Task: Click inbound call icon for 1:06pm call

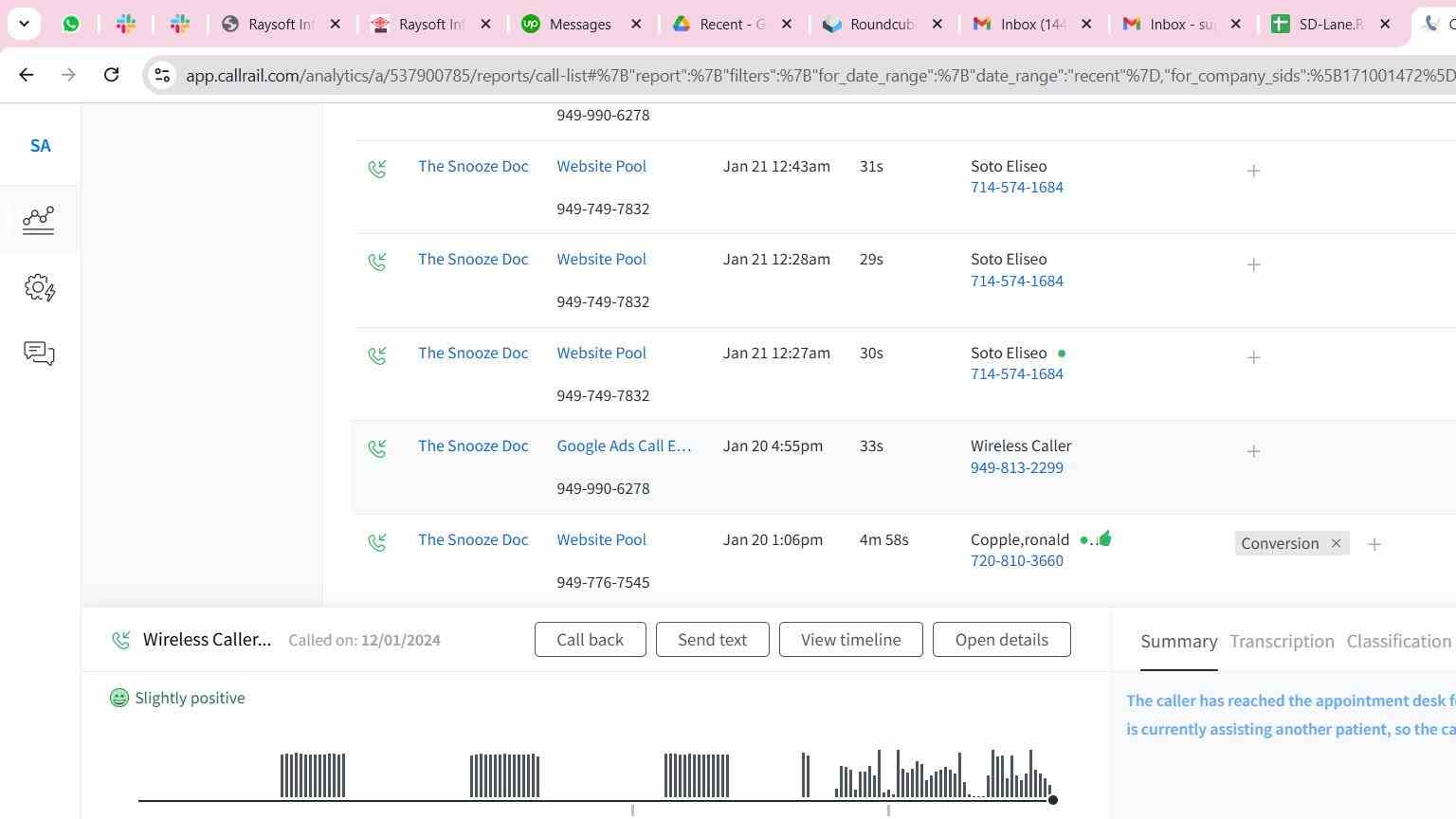Action: coord(377,542)
